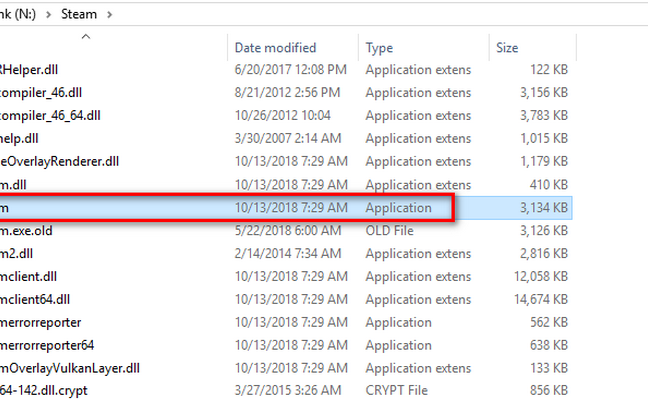Select the merrorreporter application
The image size is (648, 400).
[40, 322]
